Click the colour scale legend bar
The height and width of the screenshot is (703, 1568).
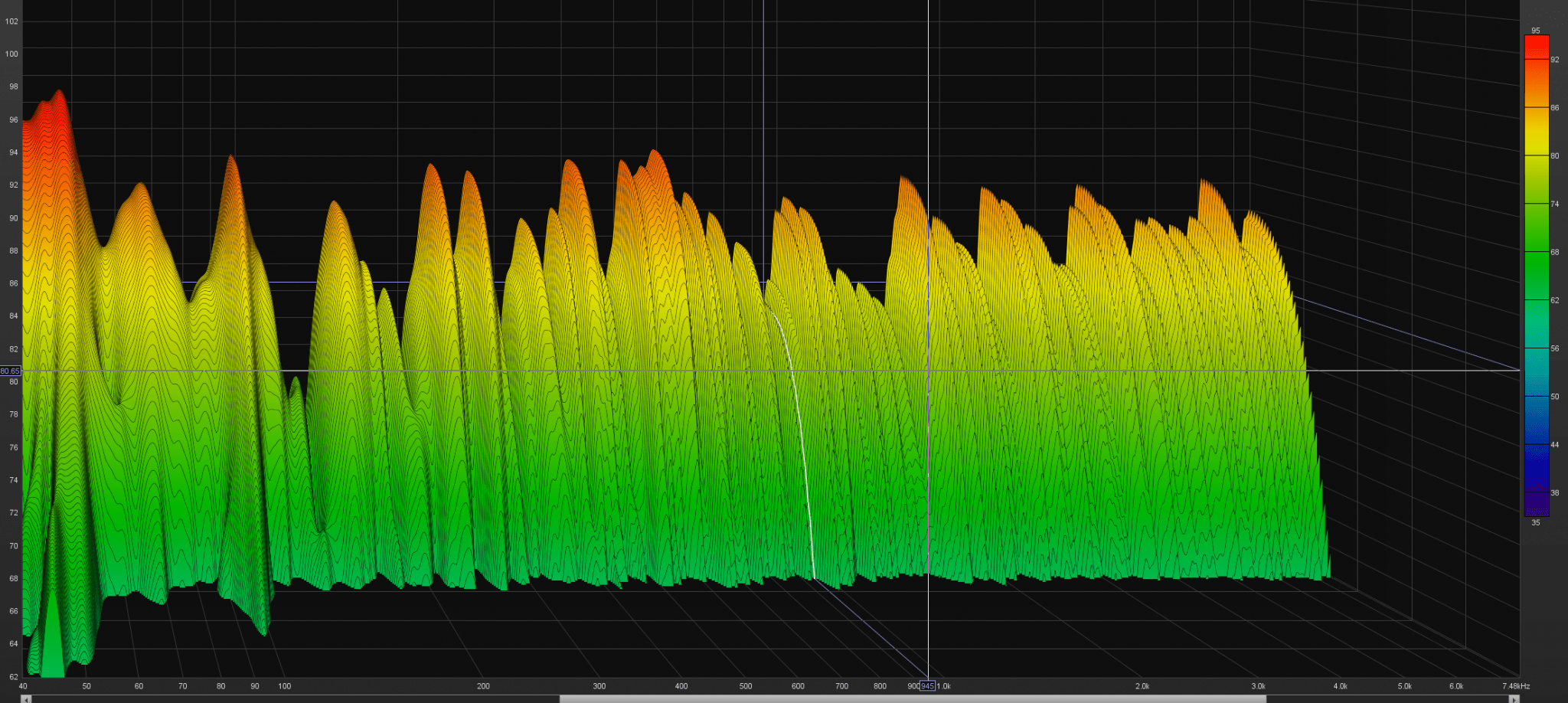pyautogui.click(x=1537, y=276)
